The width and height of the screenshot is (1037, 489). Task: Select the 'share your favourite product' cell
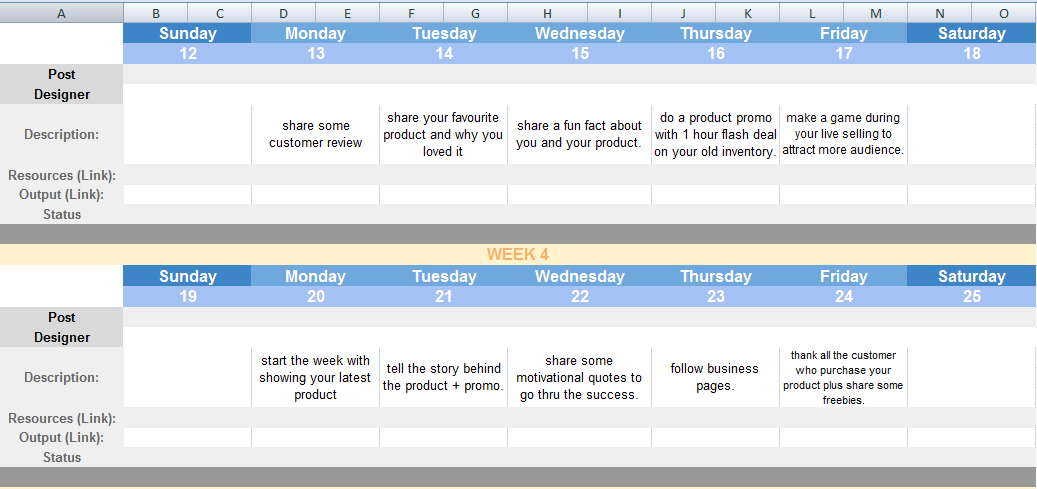[444, 134]
